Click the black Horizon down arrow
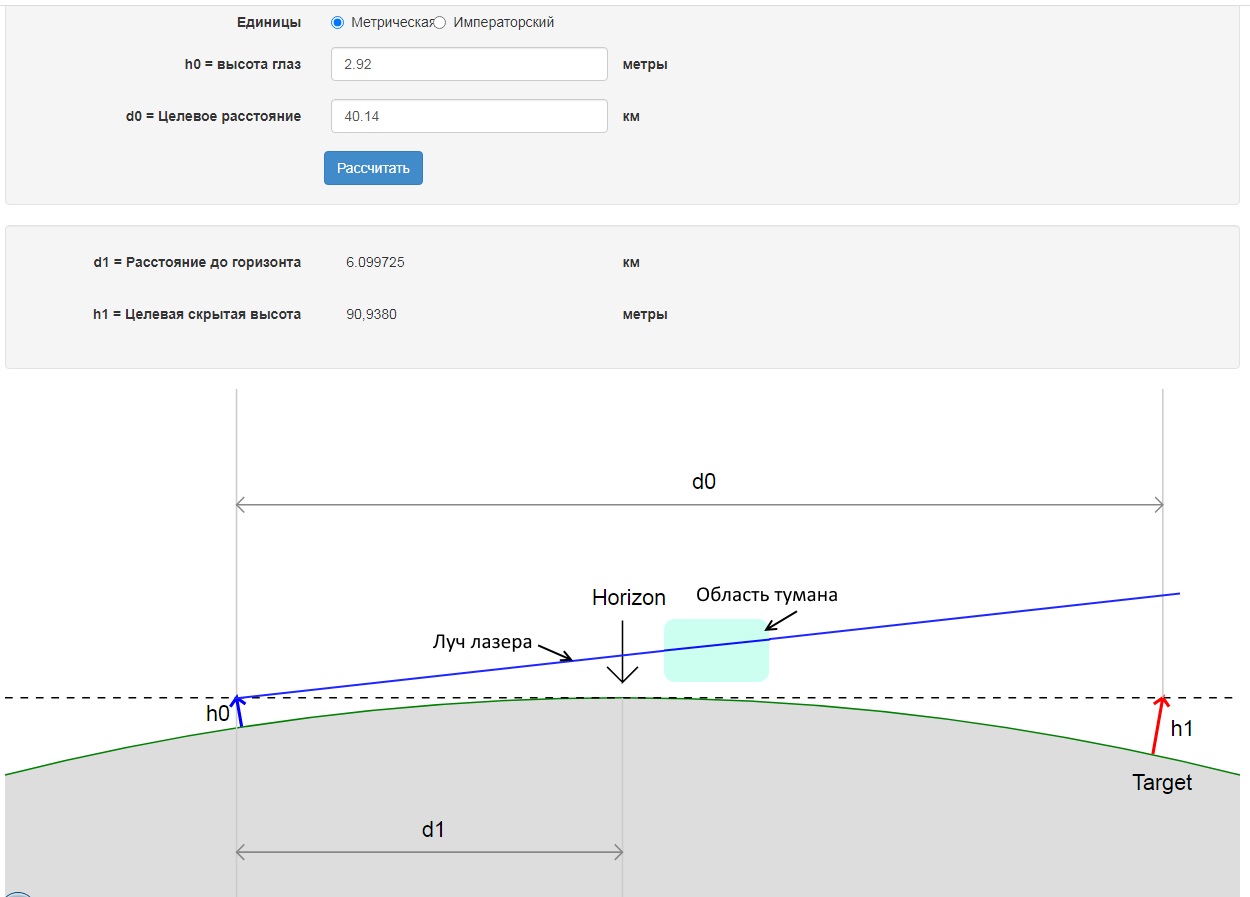 coord(623,651)
